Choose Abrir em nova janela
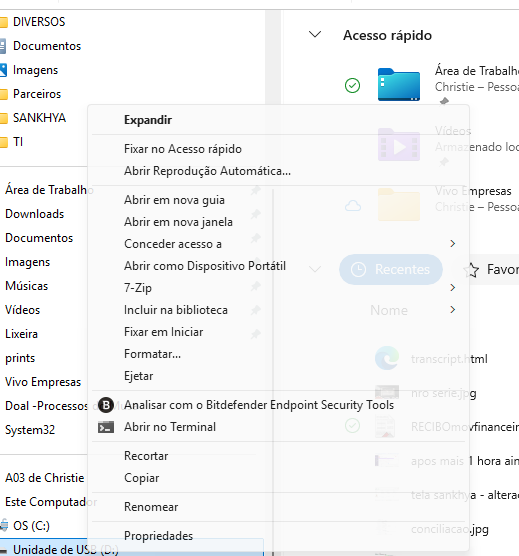Screen dimensions: 519x556 [178, 222]
